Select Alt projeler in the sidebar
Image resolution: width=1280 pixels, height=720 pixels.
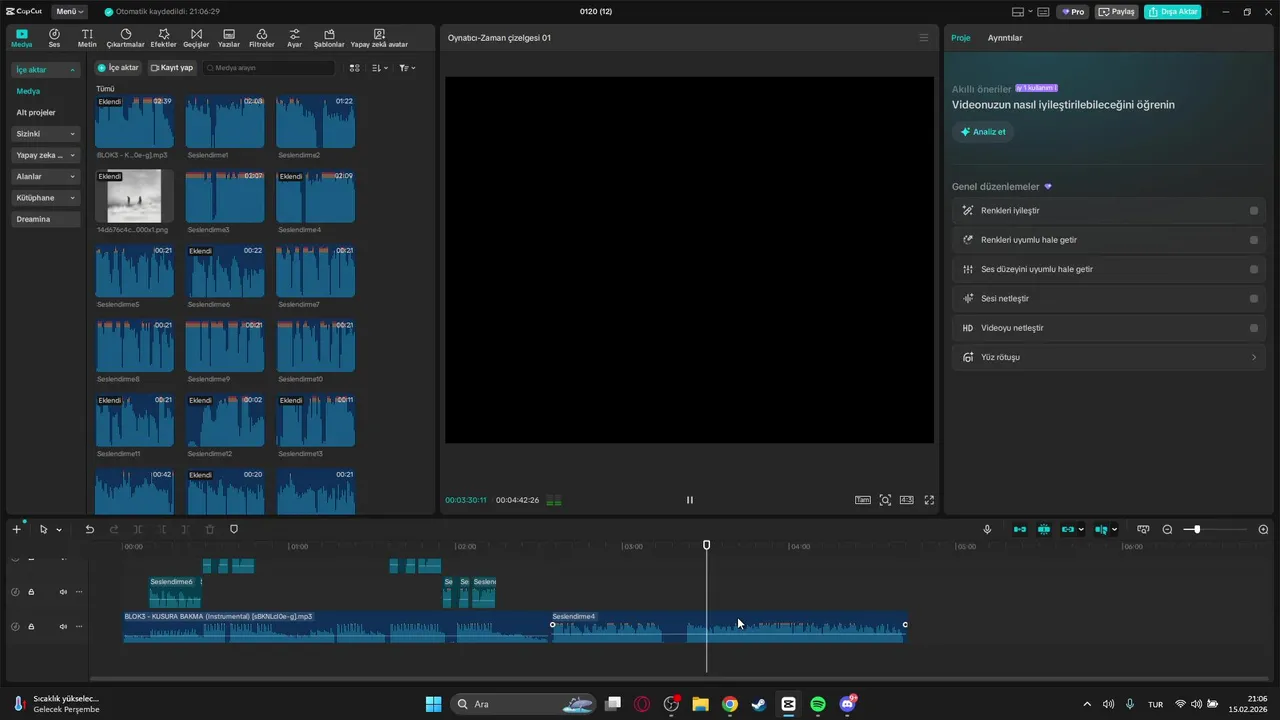click(x=36, y=112)
